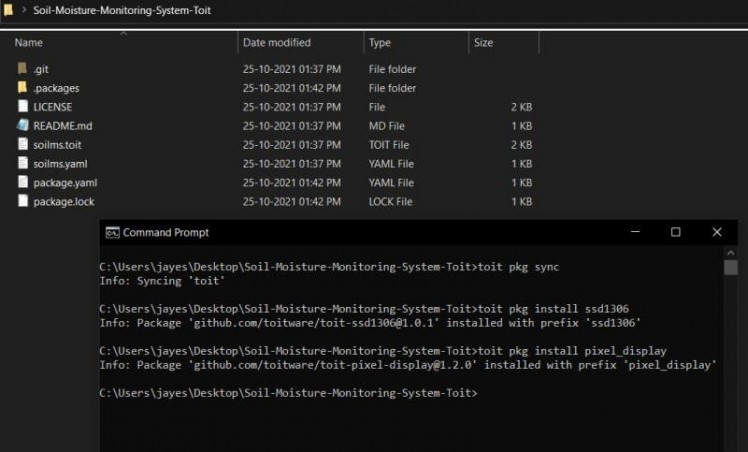The width and height of the screenshot is (748, 452).
Task: Click the Command Prompt title bar icon
Action: click(x=113, y=232)
